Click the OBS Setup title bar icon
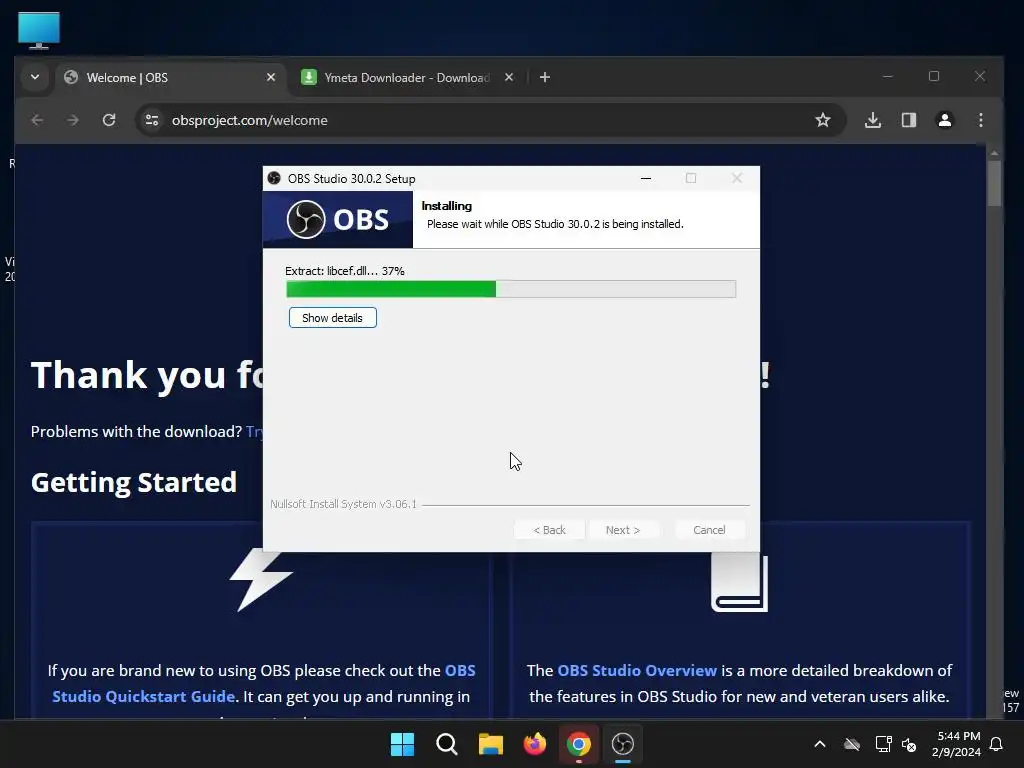The height and width of the screenshot is (768, 1024). tap(274, 178)
